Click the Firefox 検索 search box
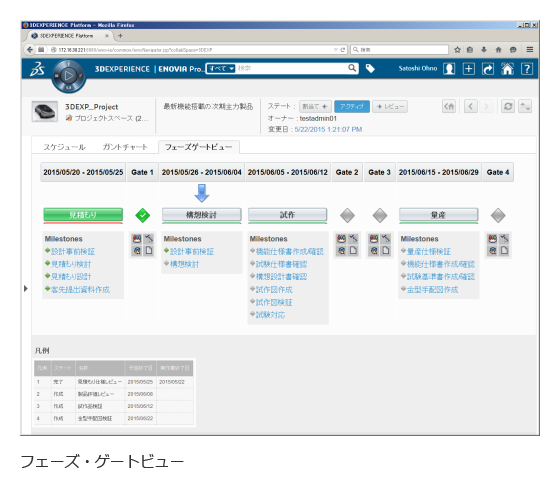The image size is (560, 488). [399, 50]
